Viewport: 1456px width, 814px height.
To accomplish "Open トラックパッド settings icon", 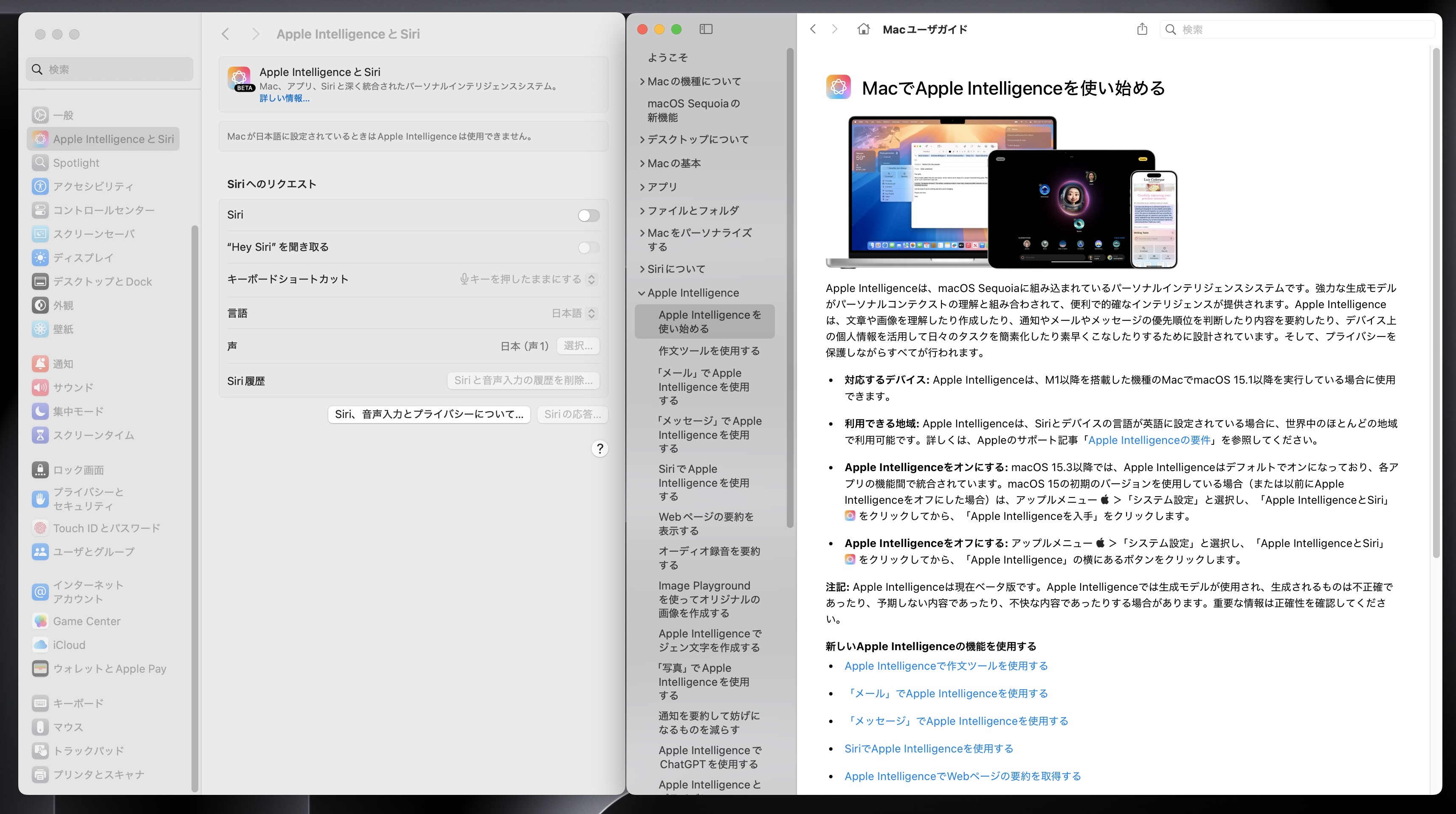I will click(40, 751).
